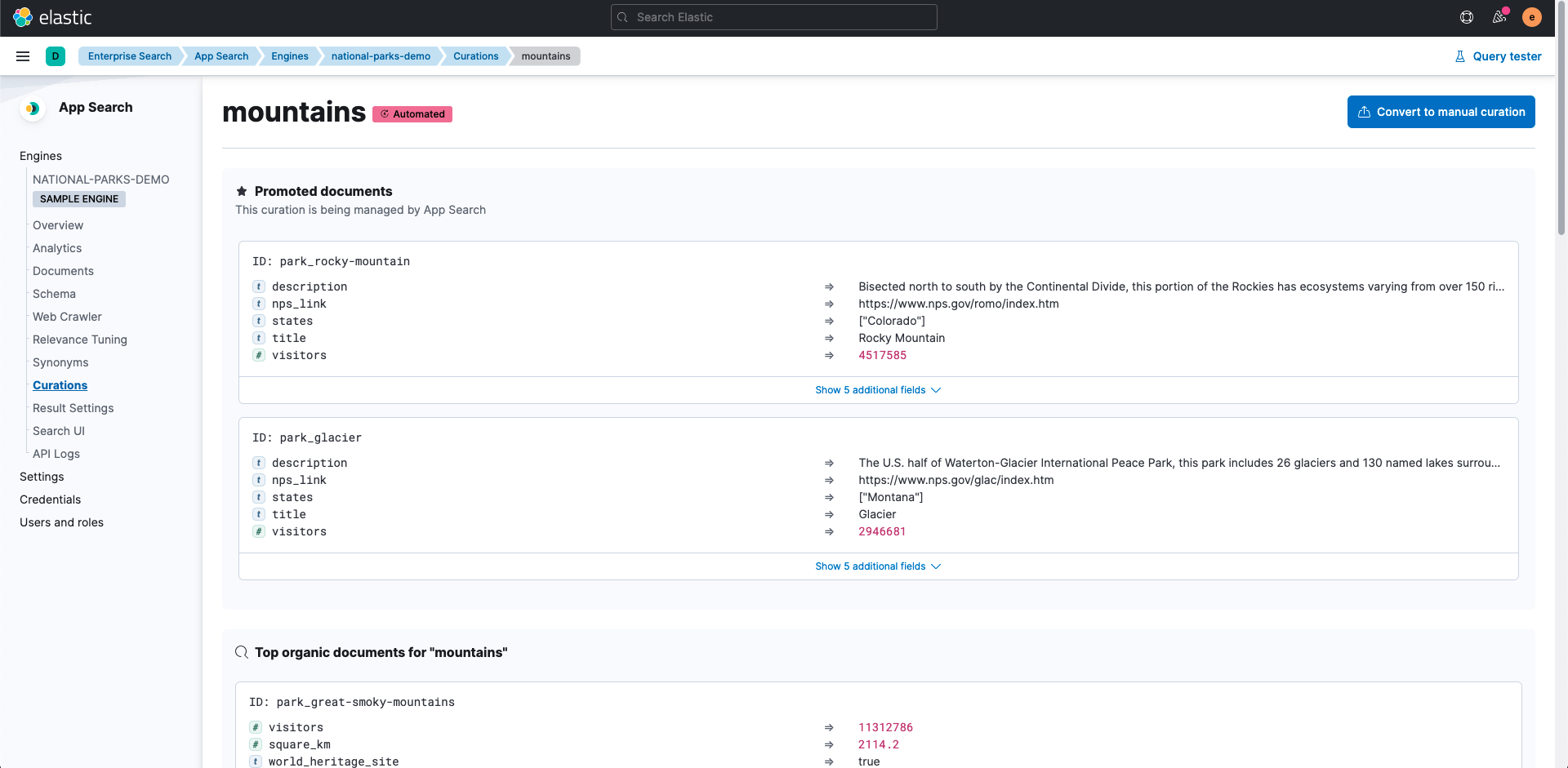Click ID park_great-smoky-mountains heading
1568x768 pixels.
(x=352, y=702)
